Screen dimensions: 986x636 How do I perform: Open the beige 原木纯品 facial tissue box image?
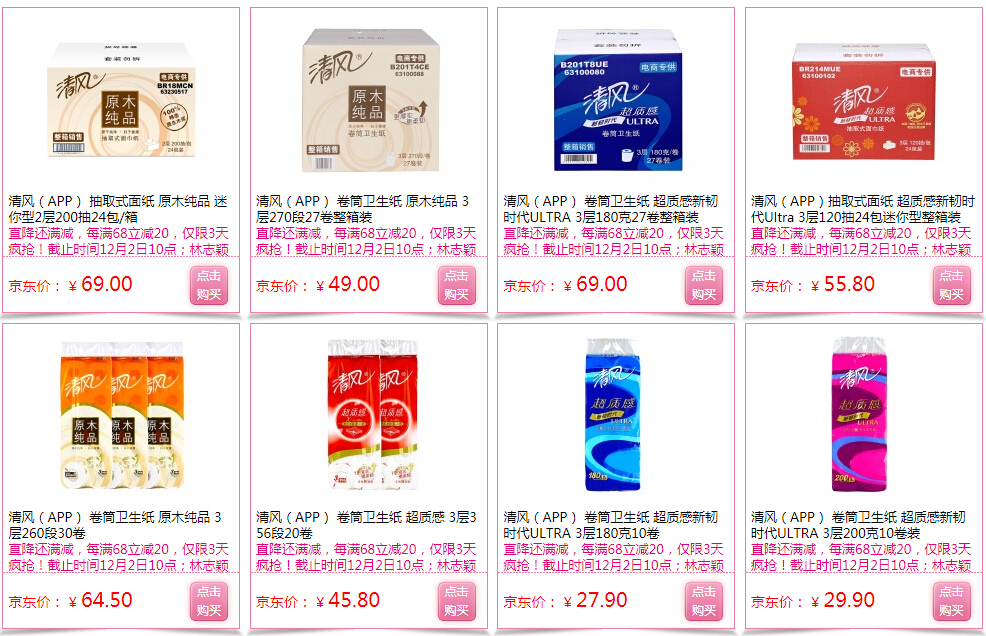pyautogui.click(x=121, y=99)
